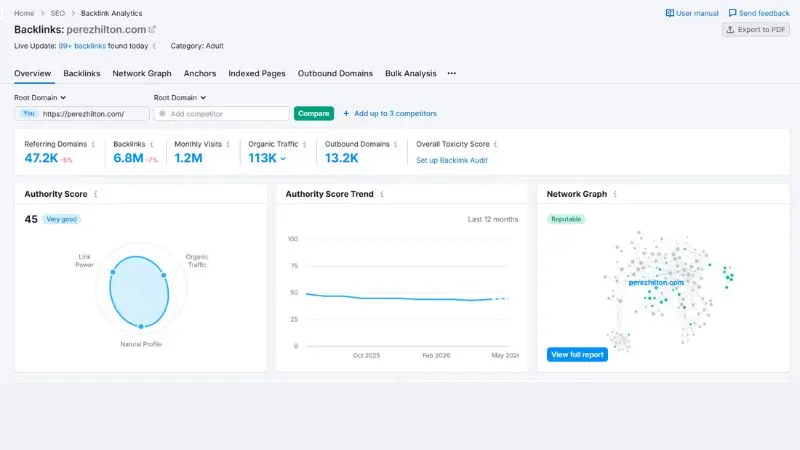Click the User manual link text
800x450 pixels.
click(697, 13)
